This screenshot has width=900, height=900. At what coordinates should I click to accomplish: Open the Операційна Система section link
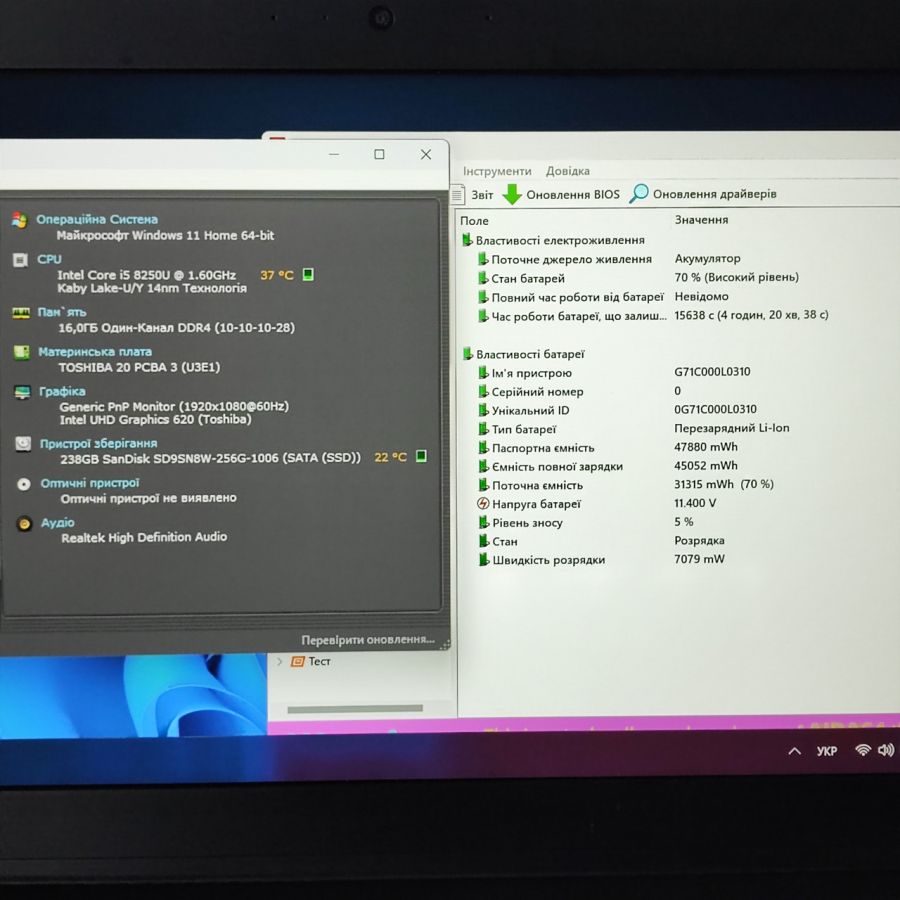coord(96,219)
